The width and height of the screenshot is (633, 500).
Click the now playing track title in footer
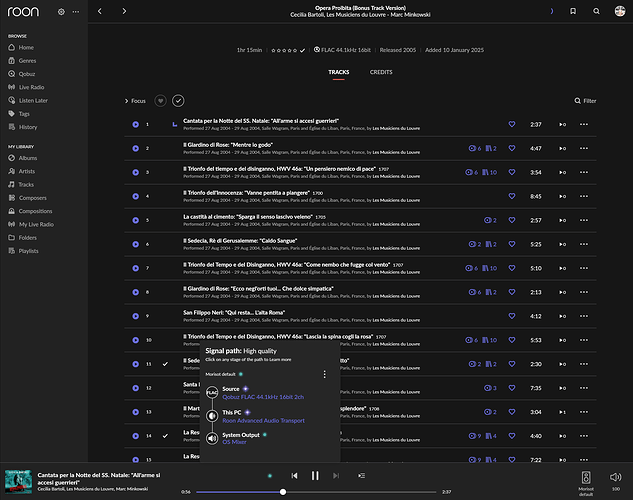[99, 479]
